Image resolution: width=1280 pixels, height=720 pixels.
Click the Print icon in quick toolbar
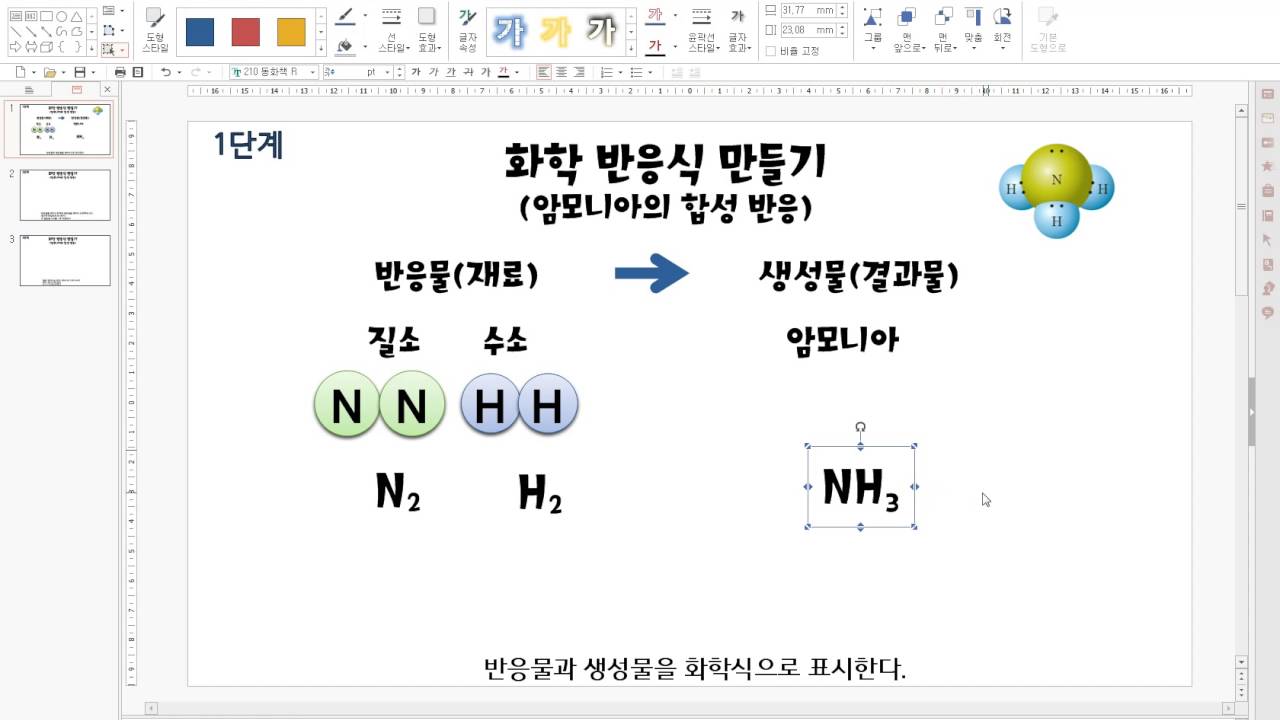click(120, 72)
